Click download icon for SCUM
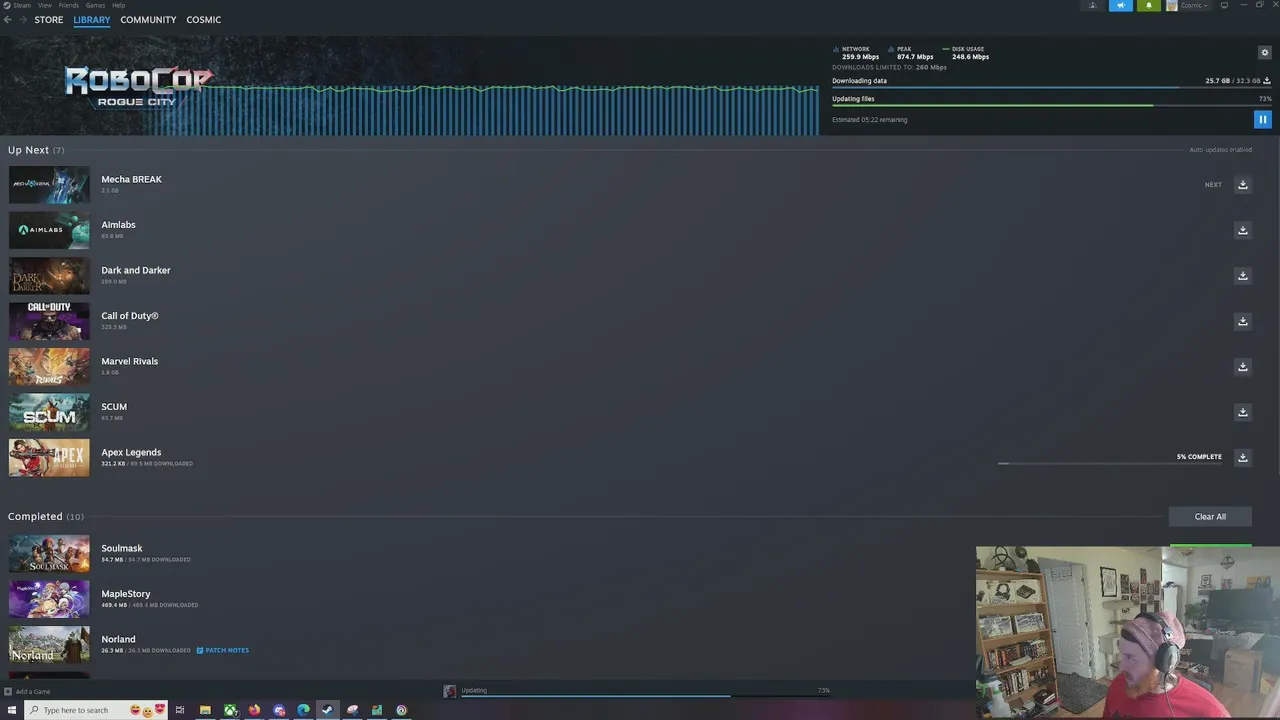Screen dimensions: 1280x720 click(1243, 412)
